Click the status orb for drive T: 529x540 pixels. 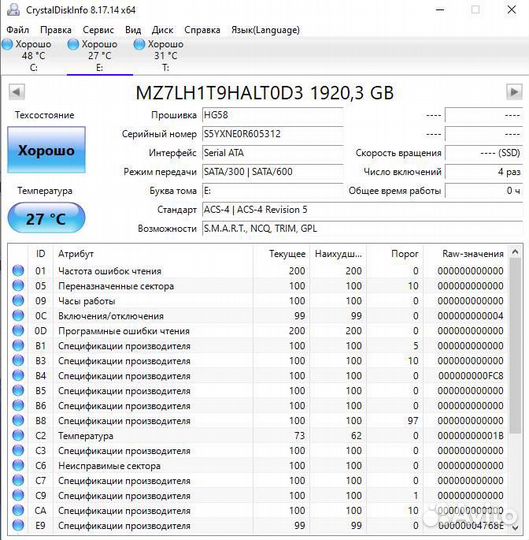[139, 44]
